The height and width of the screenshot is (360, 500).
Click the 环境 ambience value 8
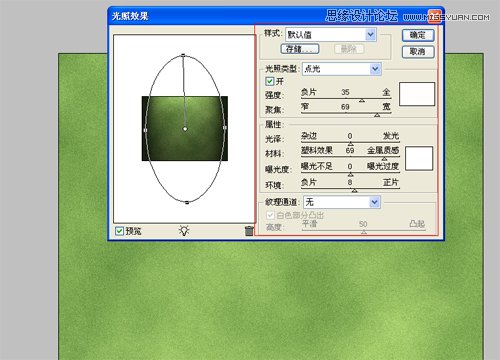click(x=350, y=182)
